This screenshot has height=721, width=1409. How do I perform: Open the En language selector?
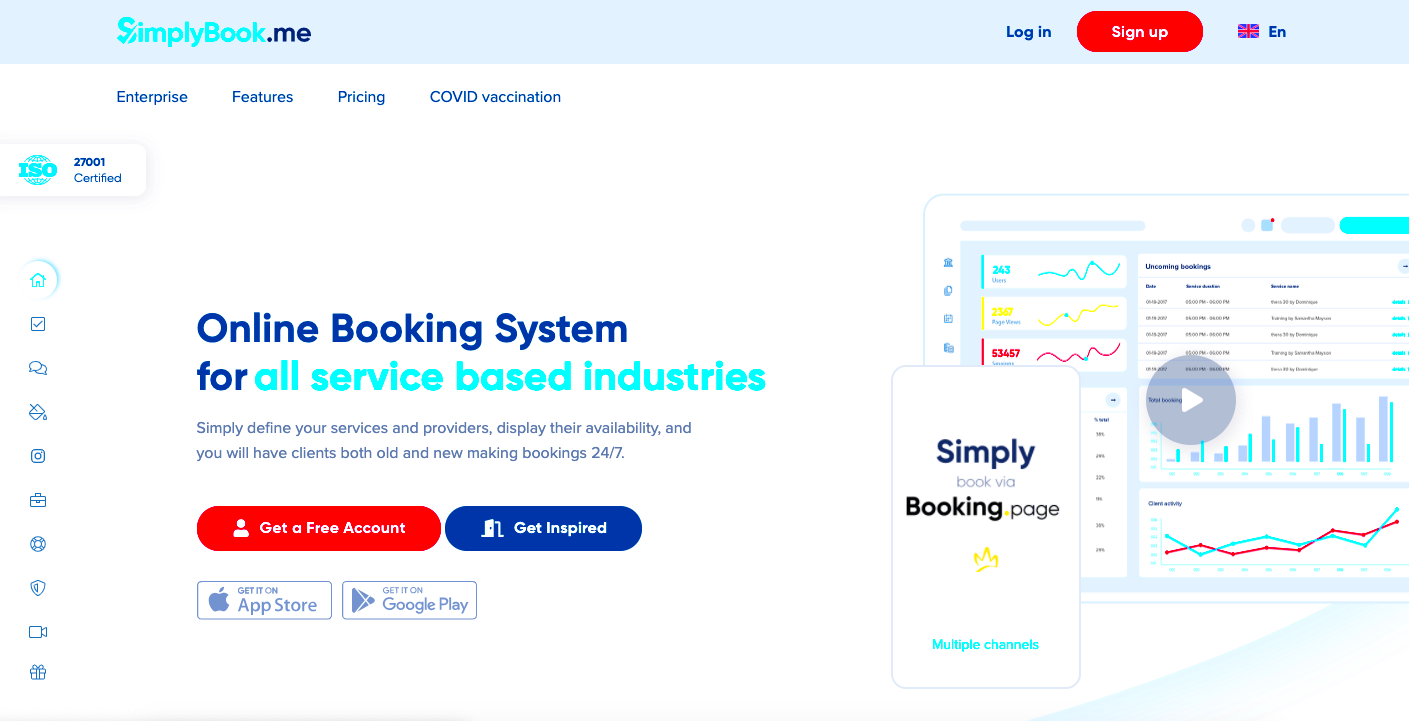coord(1277,32)
